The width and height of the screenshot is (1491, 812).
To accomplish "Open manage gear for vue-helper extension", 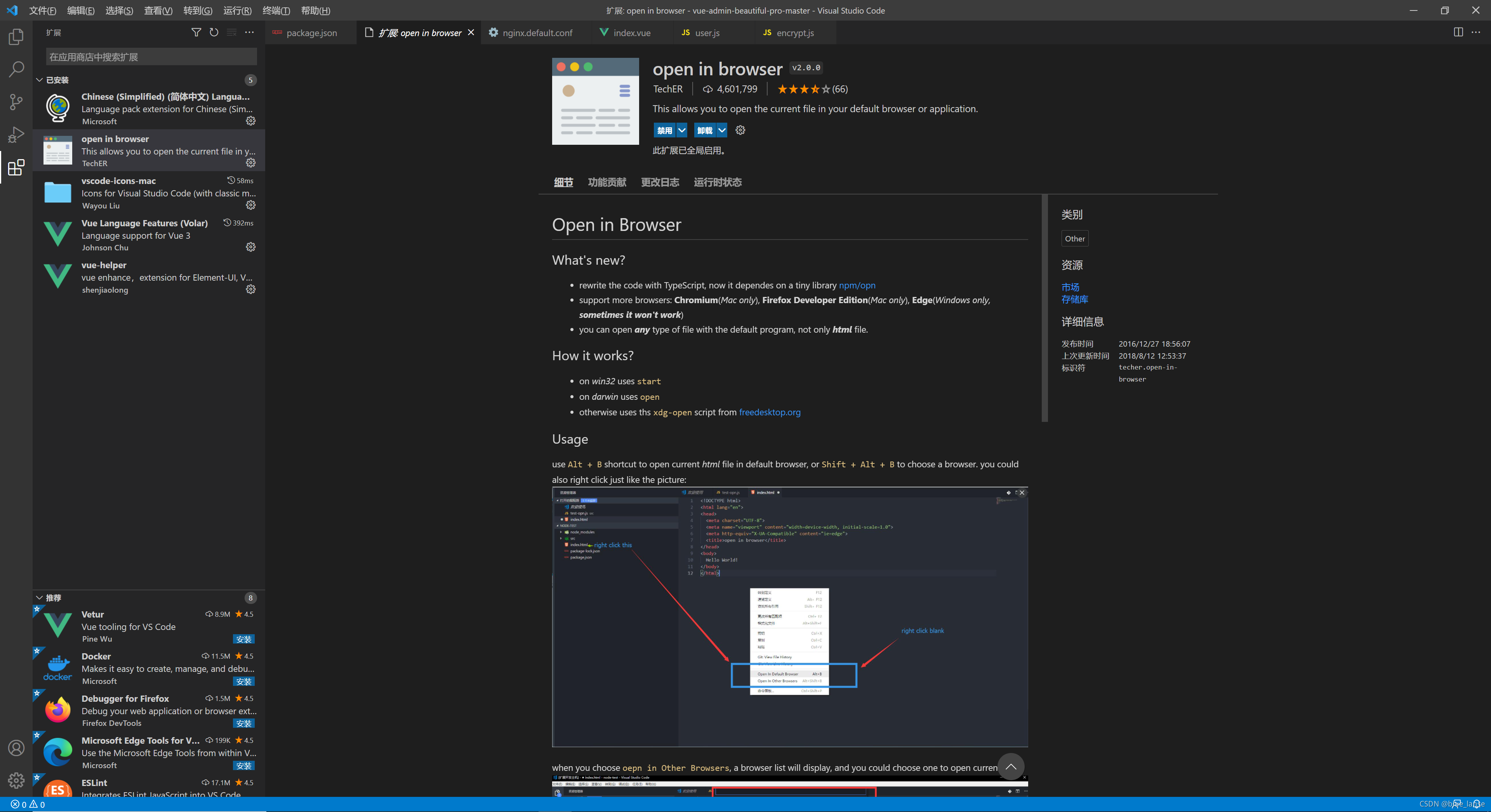I will click(x=250, y=290).
